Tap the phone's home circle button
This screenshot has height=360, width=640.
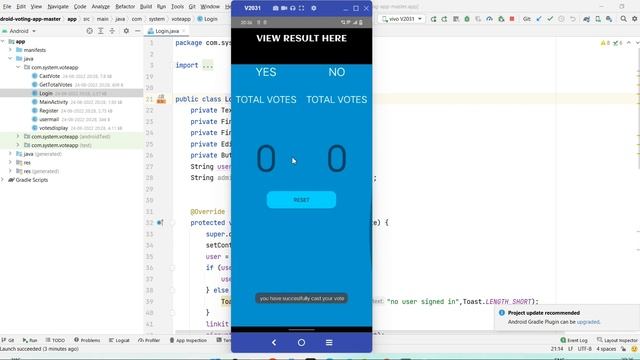click(x=301, y=342)
